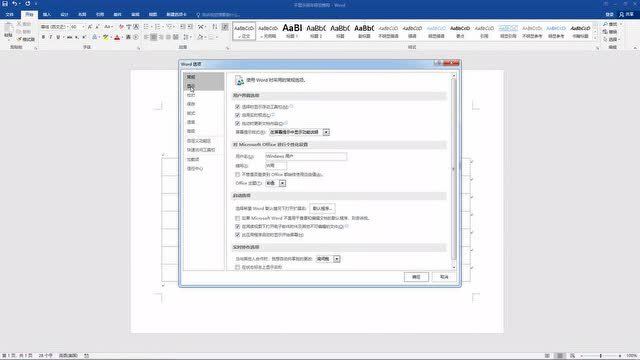Image resolution: width=640 pixels, height=360 pixels.
Task: Click the Windows user name field
Action: point(306,156)
